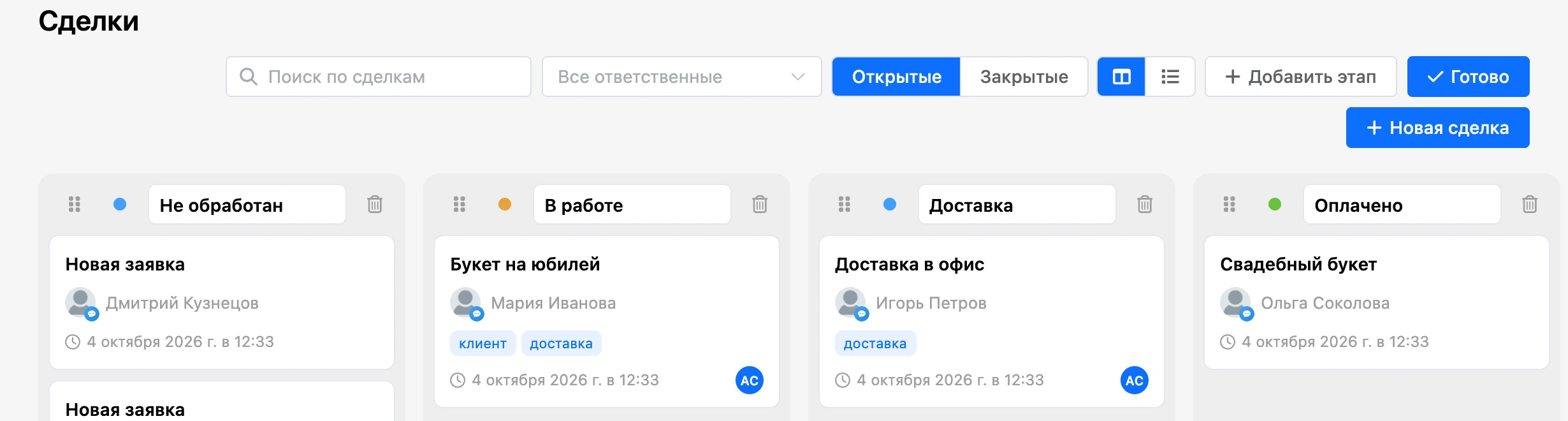1568x421 pixels.
Task: Change the Оплачено stage green color dot
Action: 1275,204
